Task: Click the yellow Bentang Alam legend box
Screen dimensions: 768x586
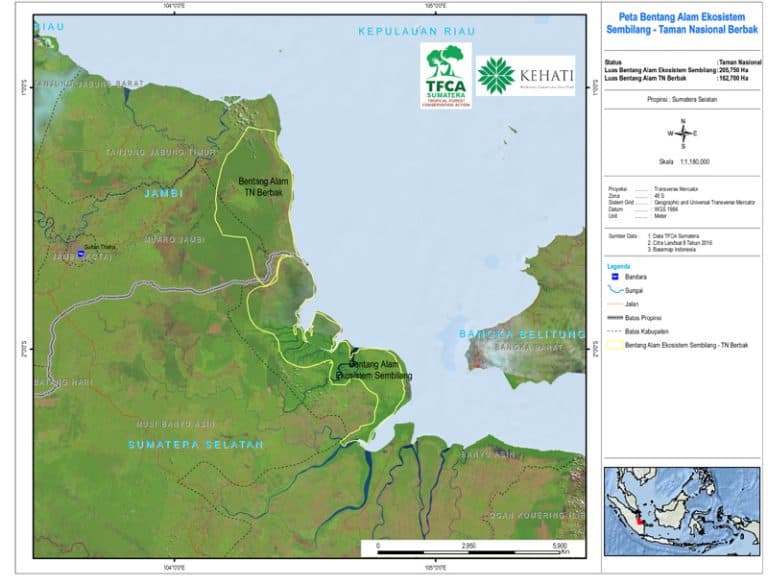Action: pos(614,345)
